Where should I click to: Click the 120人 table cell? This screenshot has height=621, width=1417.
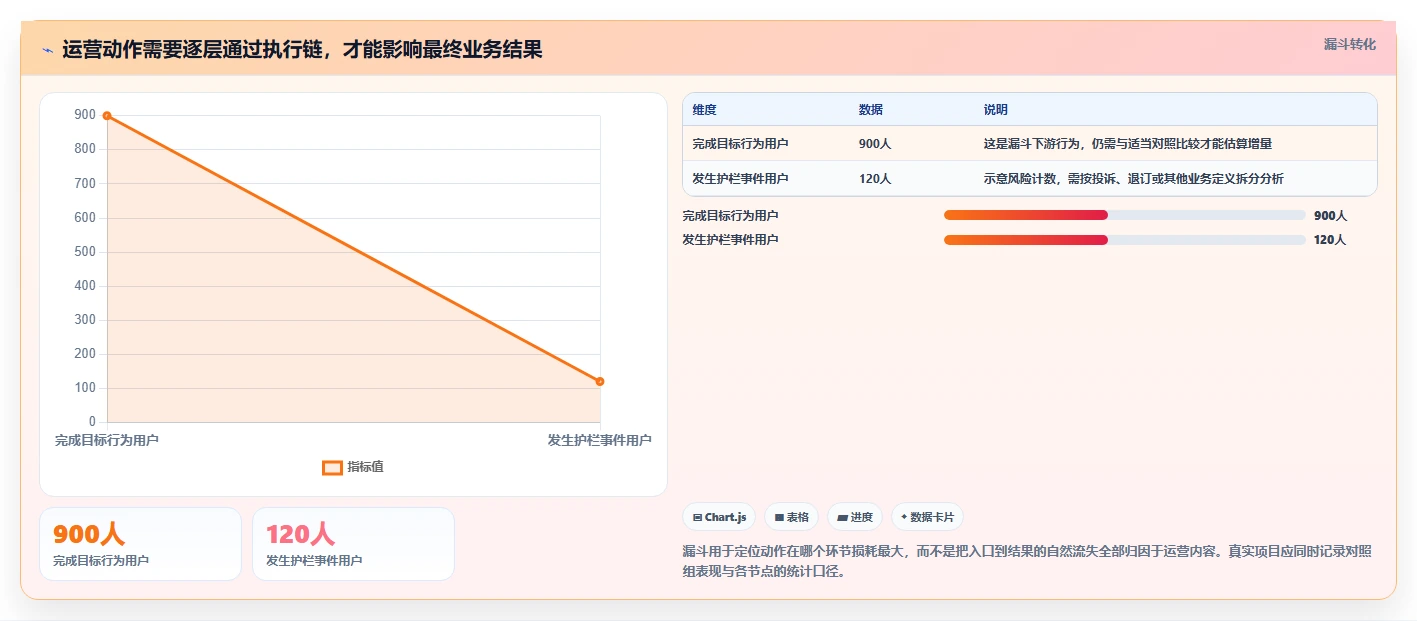(875, 179)
